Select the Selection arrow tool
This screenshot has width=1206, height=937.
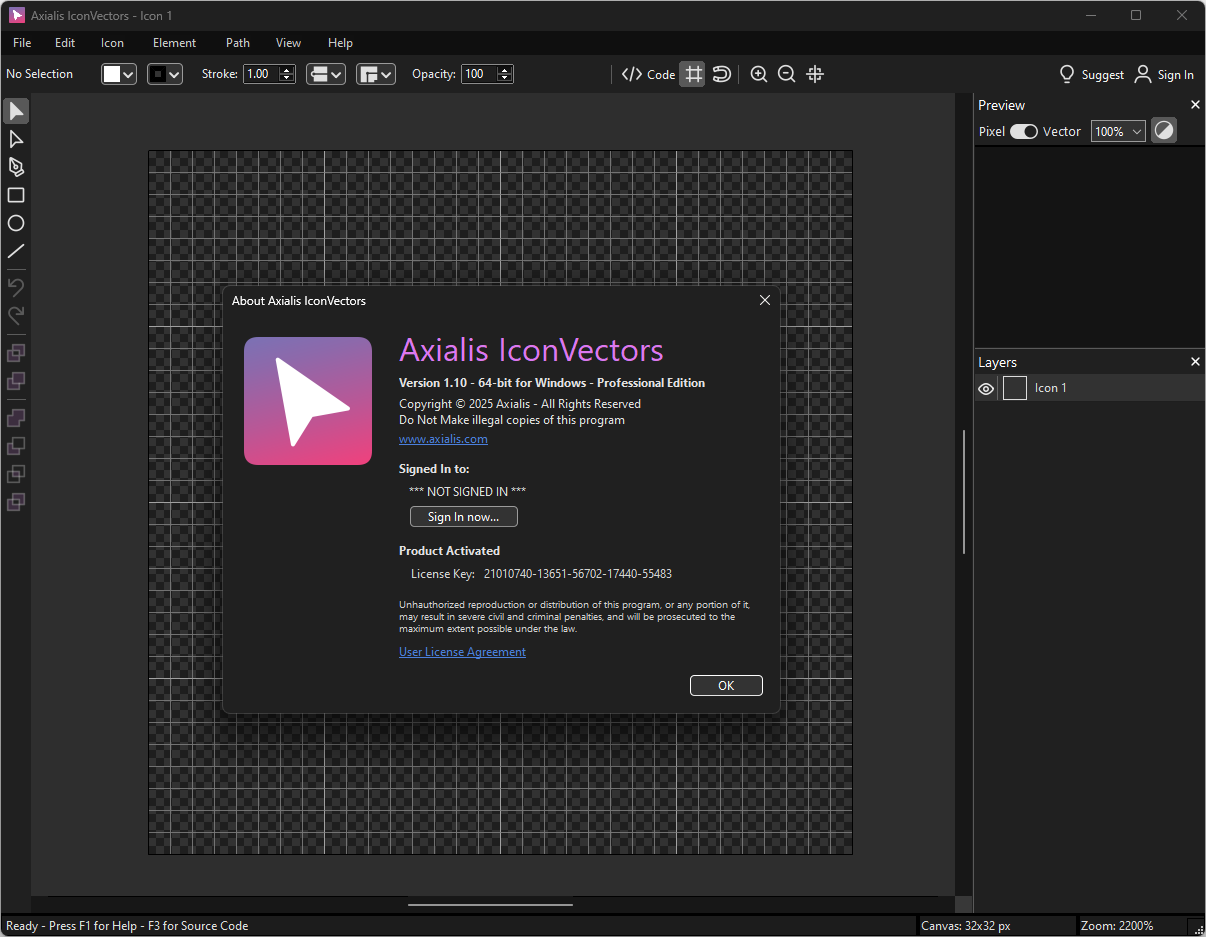click(16, 111)
